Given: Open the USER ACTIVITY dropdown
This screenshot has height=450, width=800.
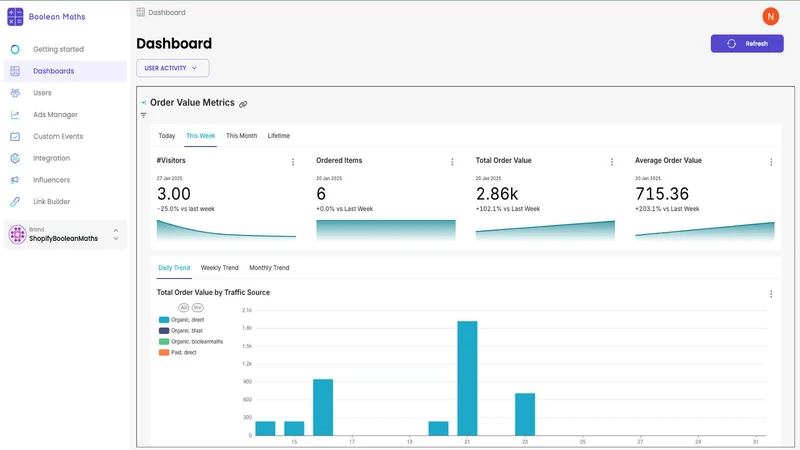Looking at the screenshot, I should (x=172, y=68).
